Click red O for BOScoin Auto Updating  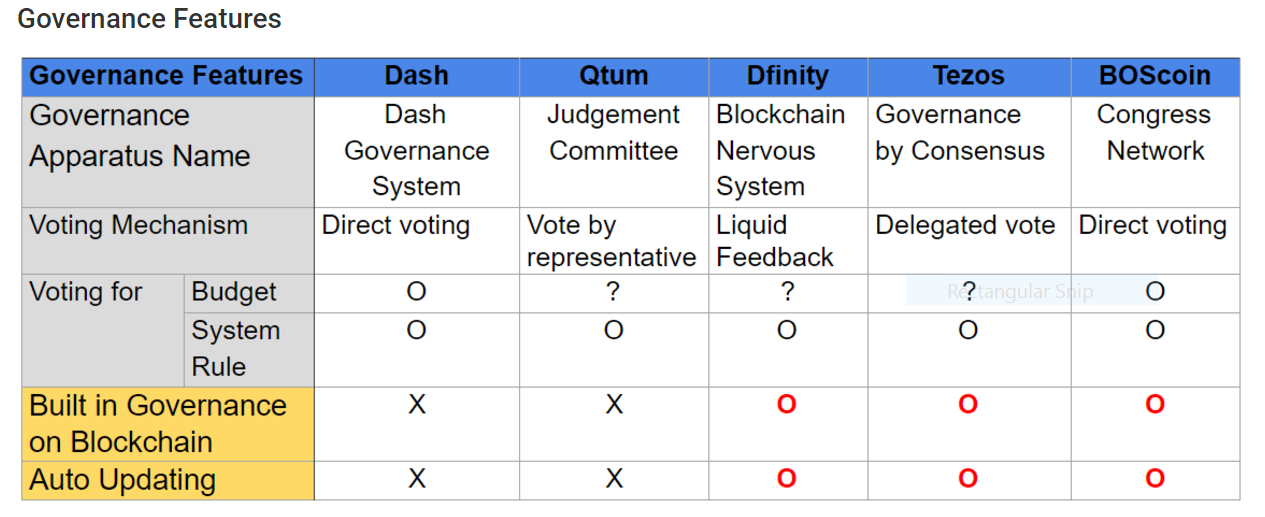[1155, 479]
